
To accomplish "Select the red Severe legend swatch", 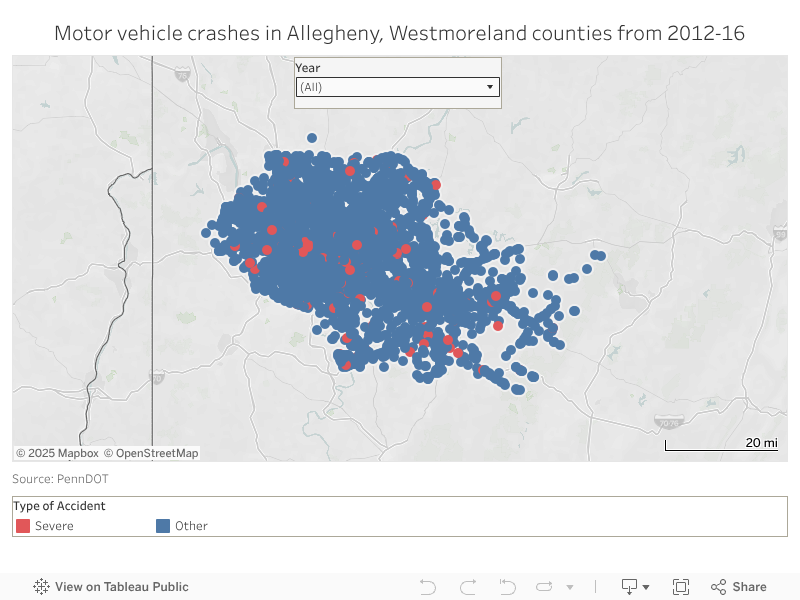I will [23, 526].
